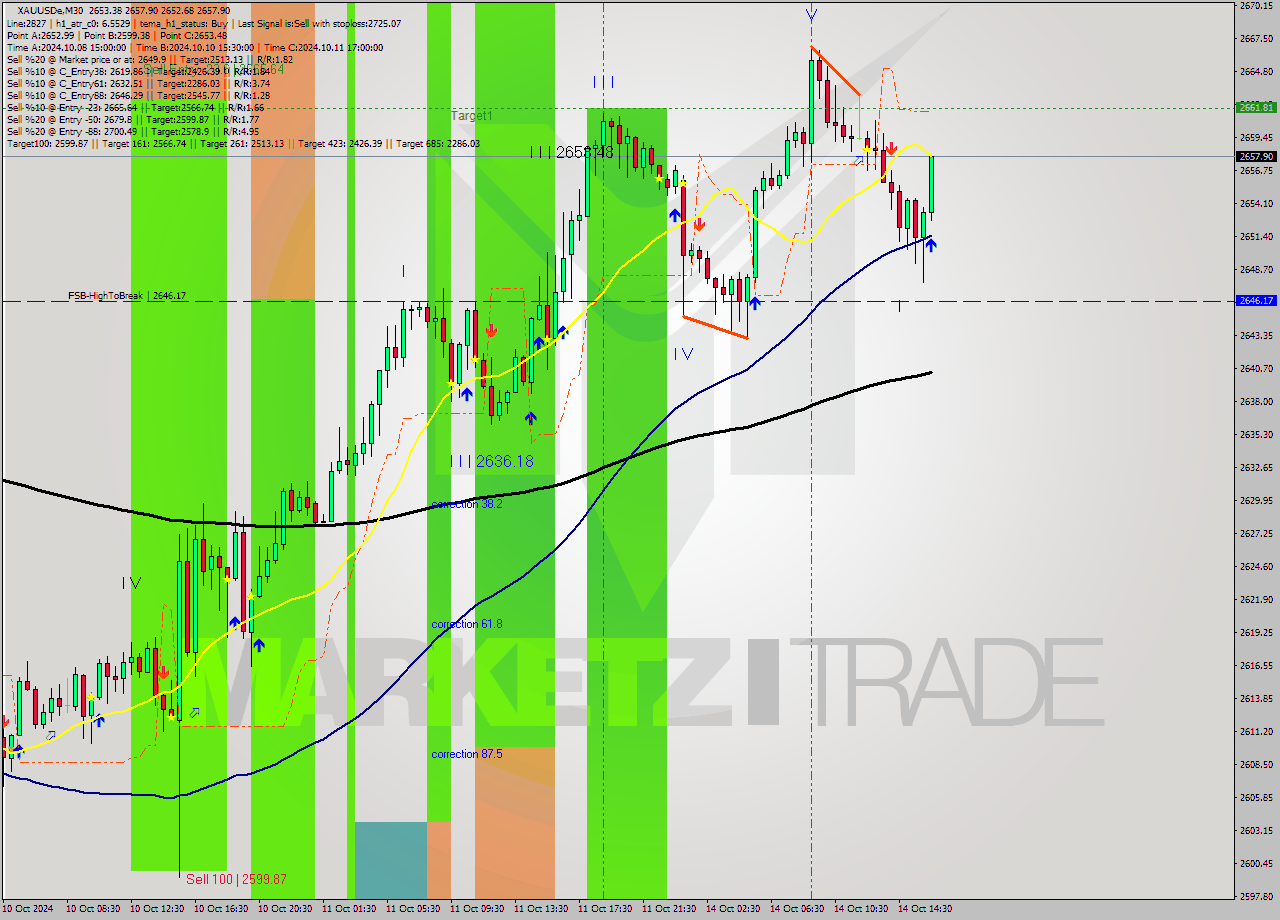Click the 2600.45 price axis label
The height and width of the screenshot is (920, 1280).
[1256, 863]
